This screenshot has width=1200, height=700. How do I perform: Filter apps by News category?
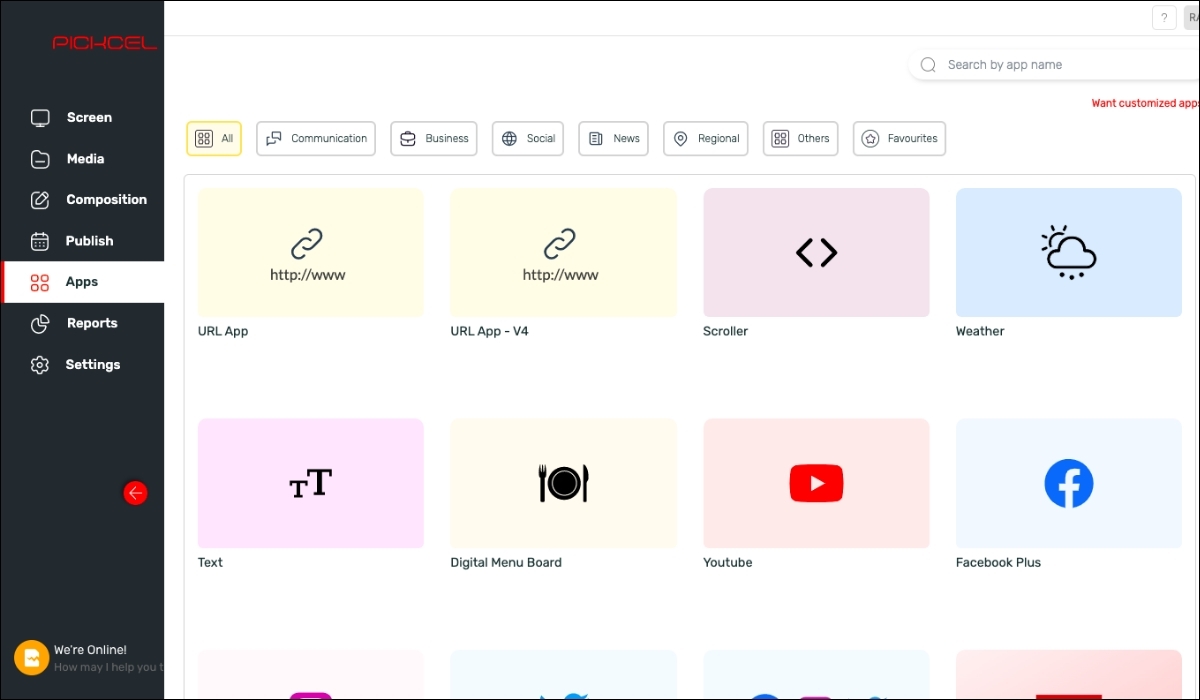pos(614,139)
